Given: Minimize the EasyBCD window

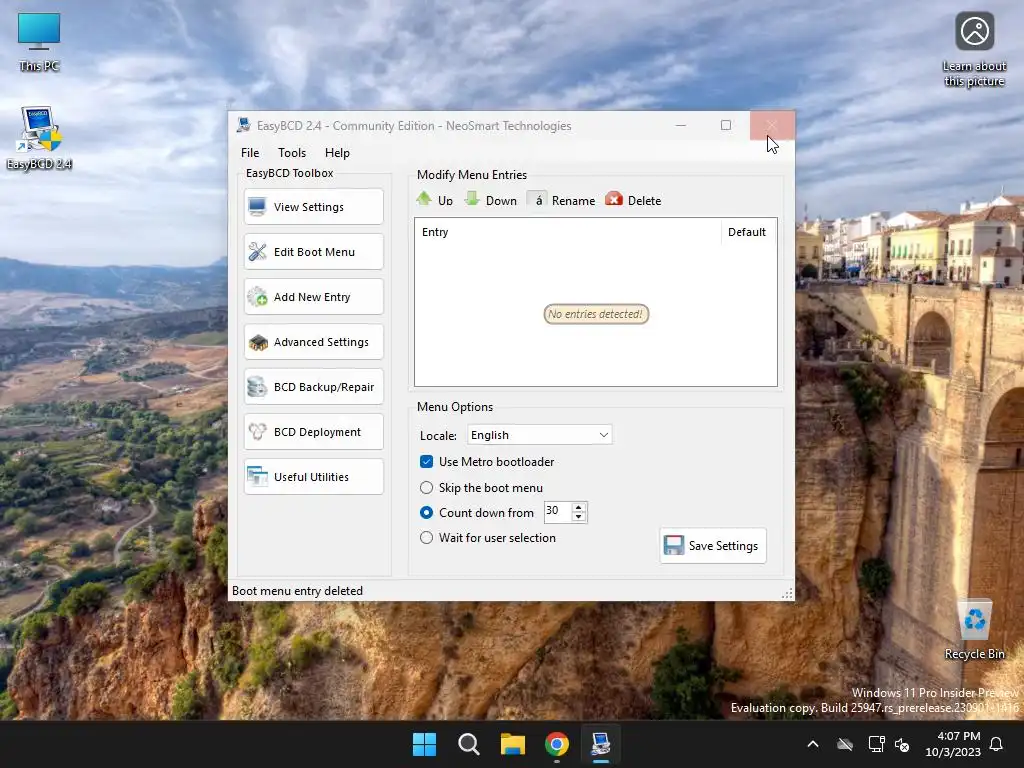Looking at the screenshot, I should pyautogui.click(x=680, y=125).
